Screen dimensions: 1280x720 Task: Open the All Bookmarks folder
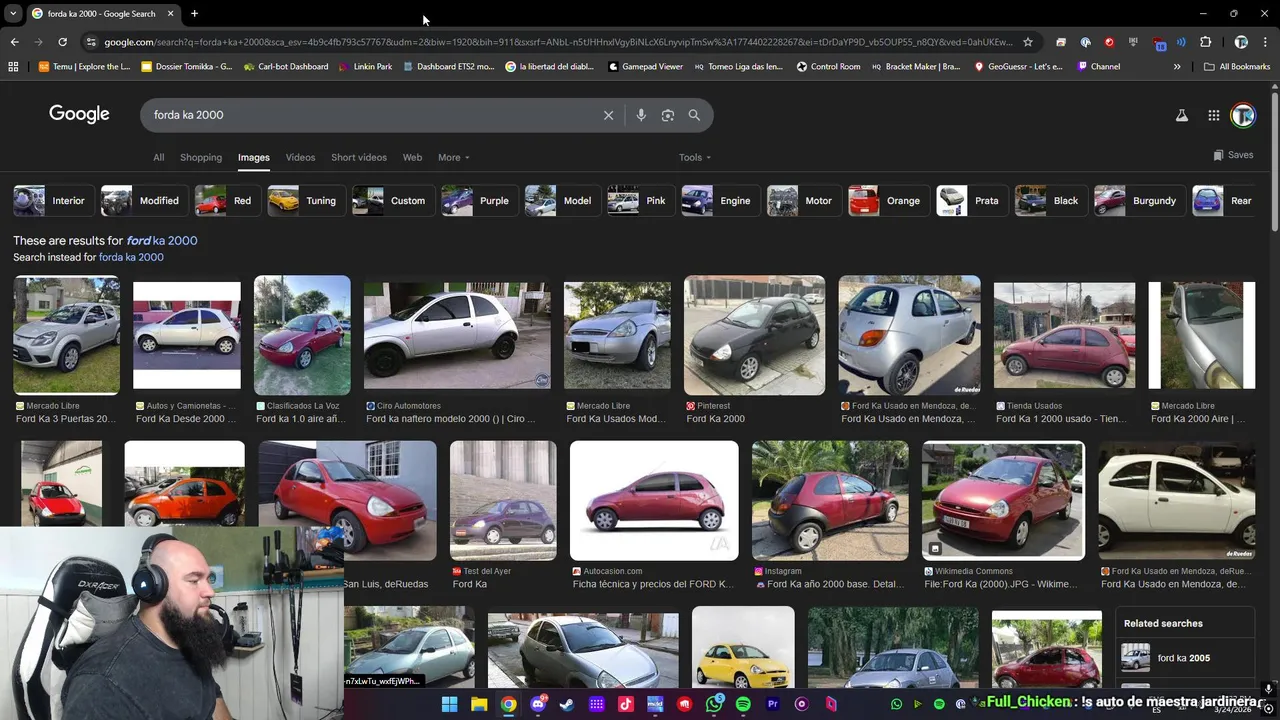point(1237,67)
